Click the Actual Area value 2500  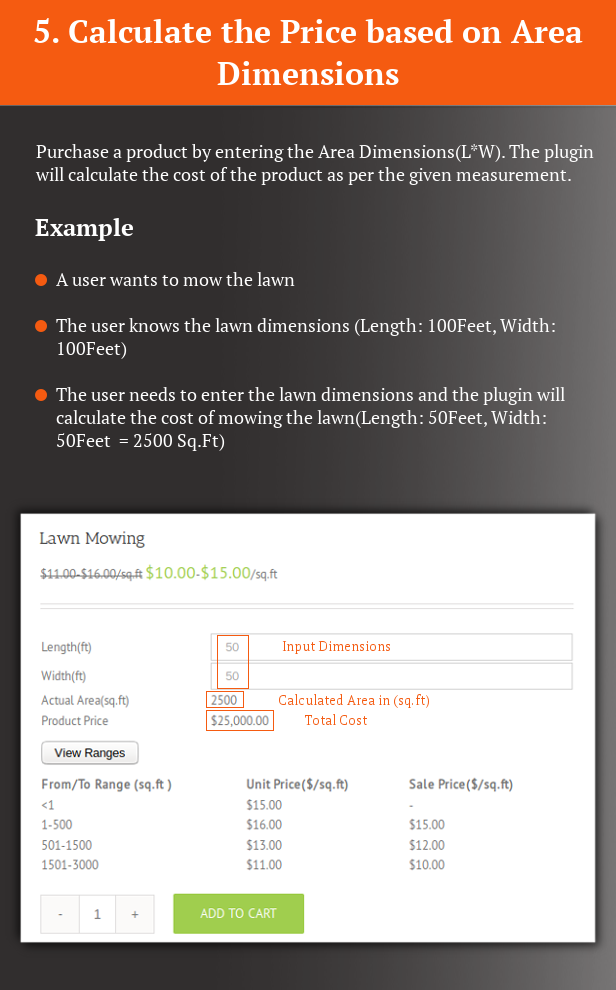pos(224,700)
